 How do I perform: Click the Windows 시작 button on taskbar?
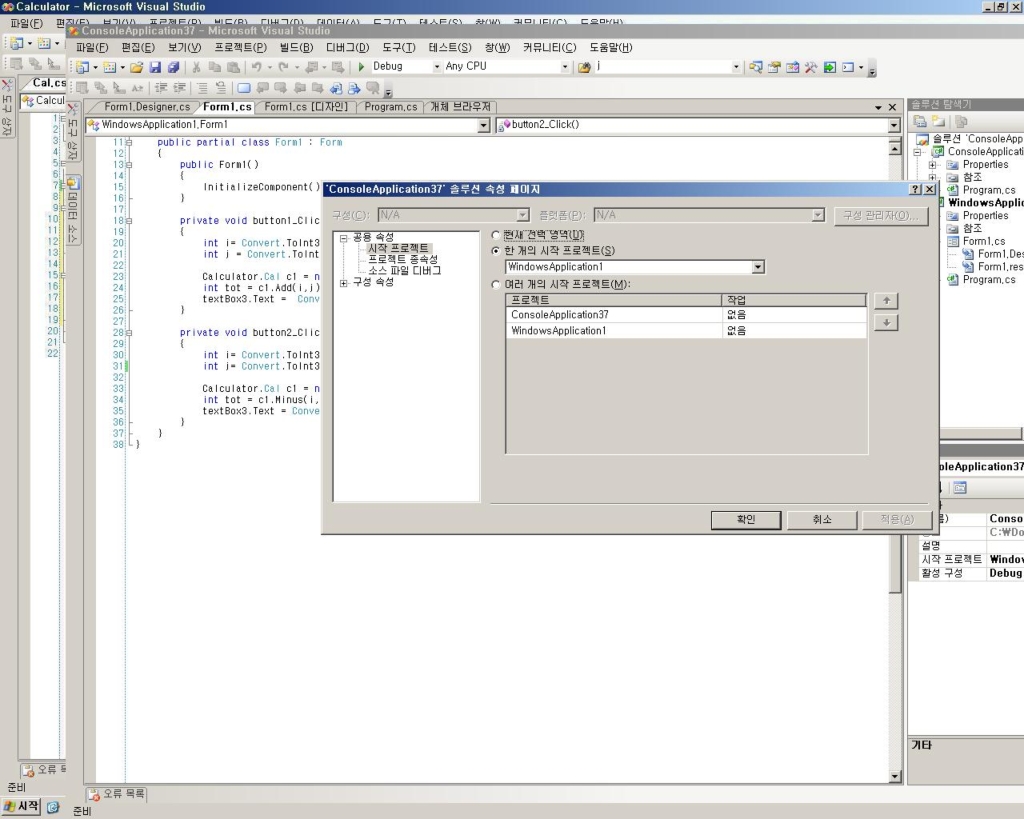(22, 807)
